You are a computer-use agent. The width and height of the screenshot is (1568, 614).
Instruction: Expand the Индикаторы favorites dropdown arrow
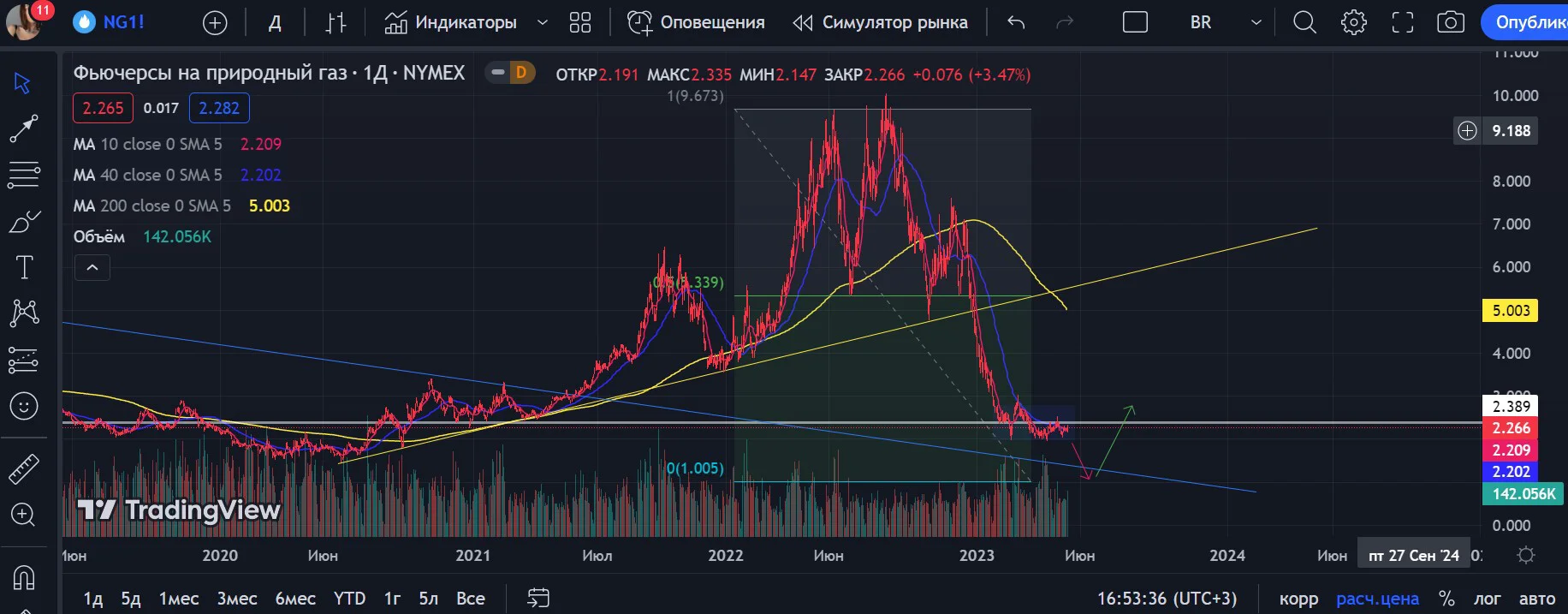click(x=543, y=23)
